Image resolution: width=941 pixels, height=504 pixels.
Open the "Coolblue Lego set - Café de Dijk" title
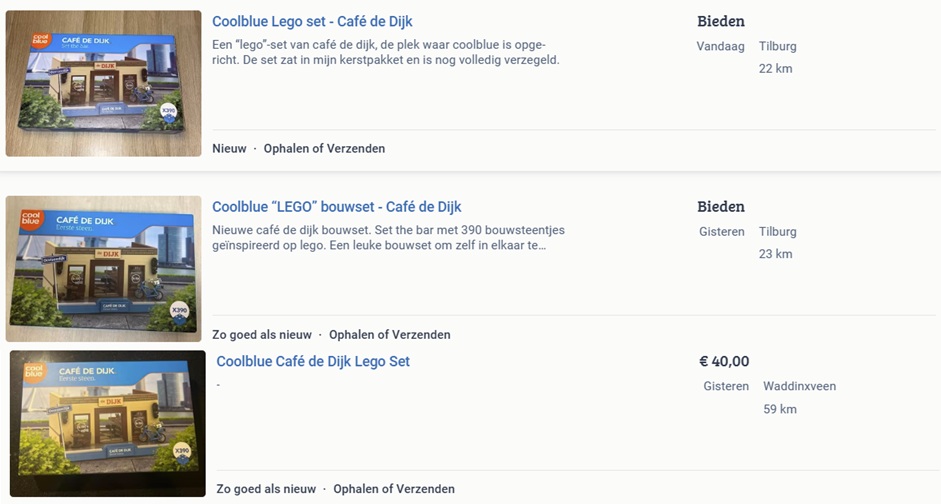click(x=312, y=21)
